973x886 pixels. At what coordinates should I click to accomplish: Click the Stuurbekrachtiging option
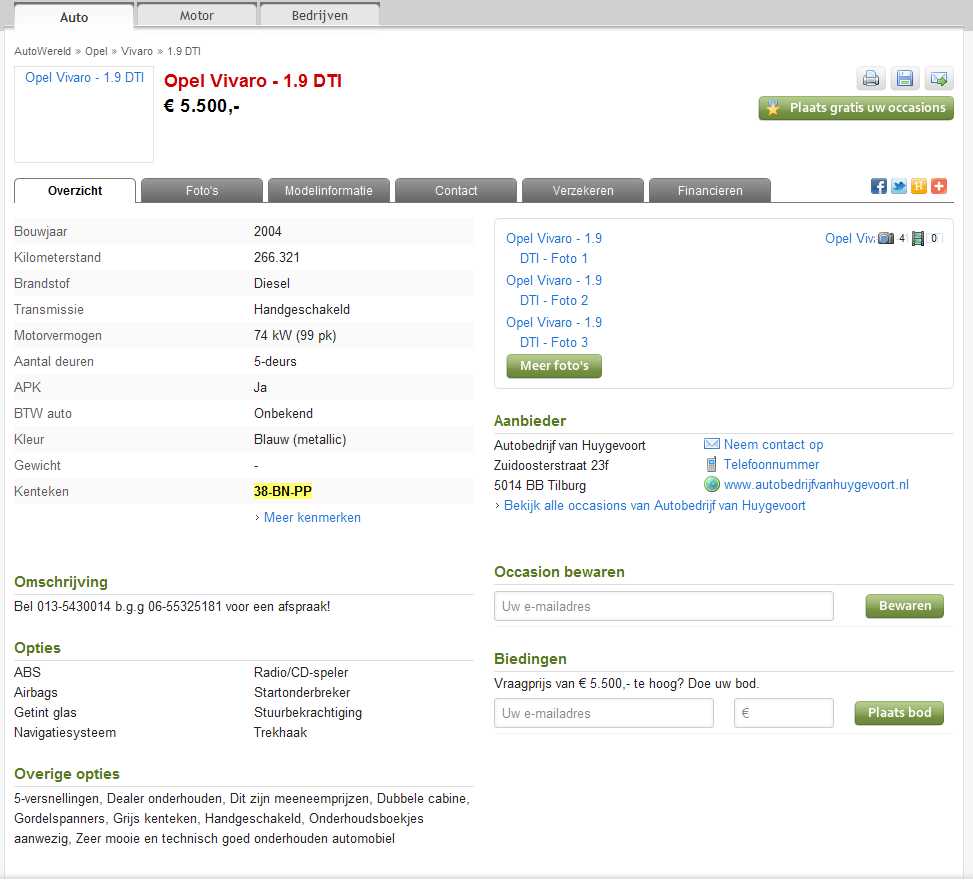point(308,713)
